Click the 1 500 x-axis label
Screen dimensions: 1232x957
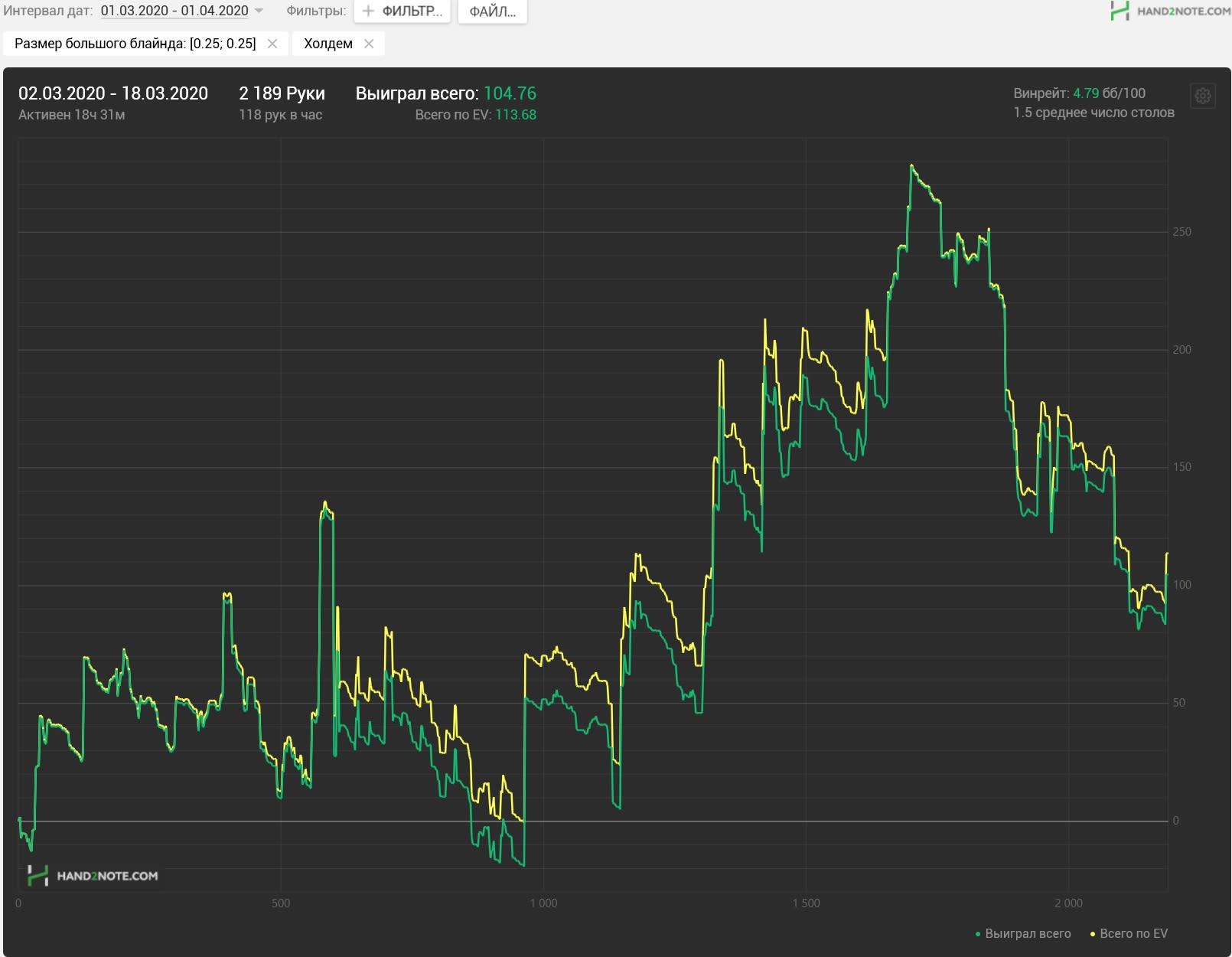(806, 903)
